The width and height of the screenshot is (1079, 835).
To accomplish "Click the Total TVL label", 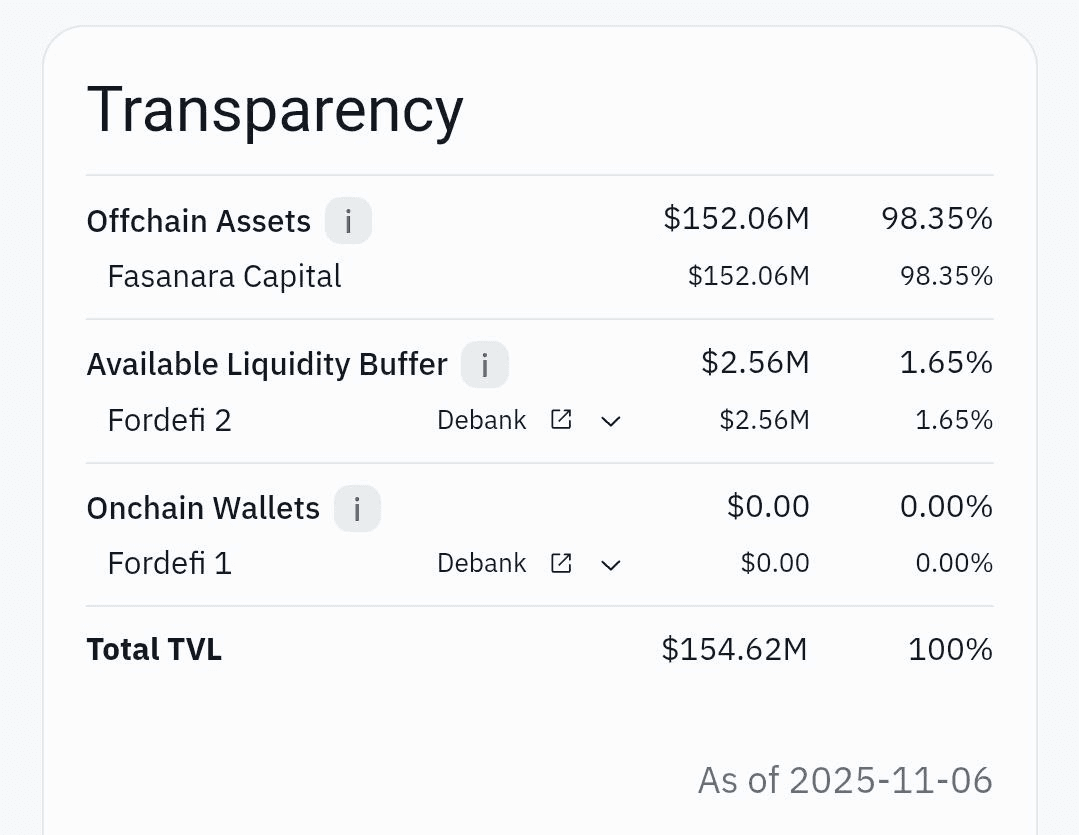I will click(x=154, y=650).
